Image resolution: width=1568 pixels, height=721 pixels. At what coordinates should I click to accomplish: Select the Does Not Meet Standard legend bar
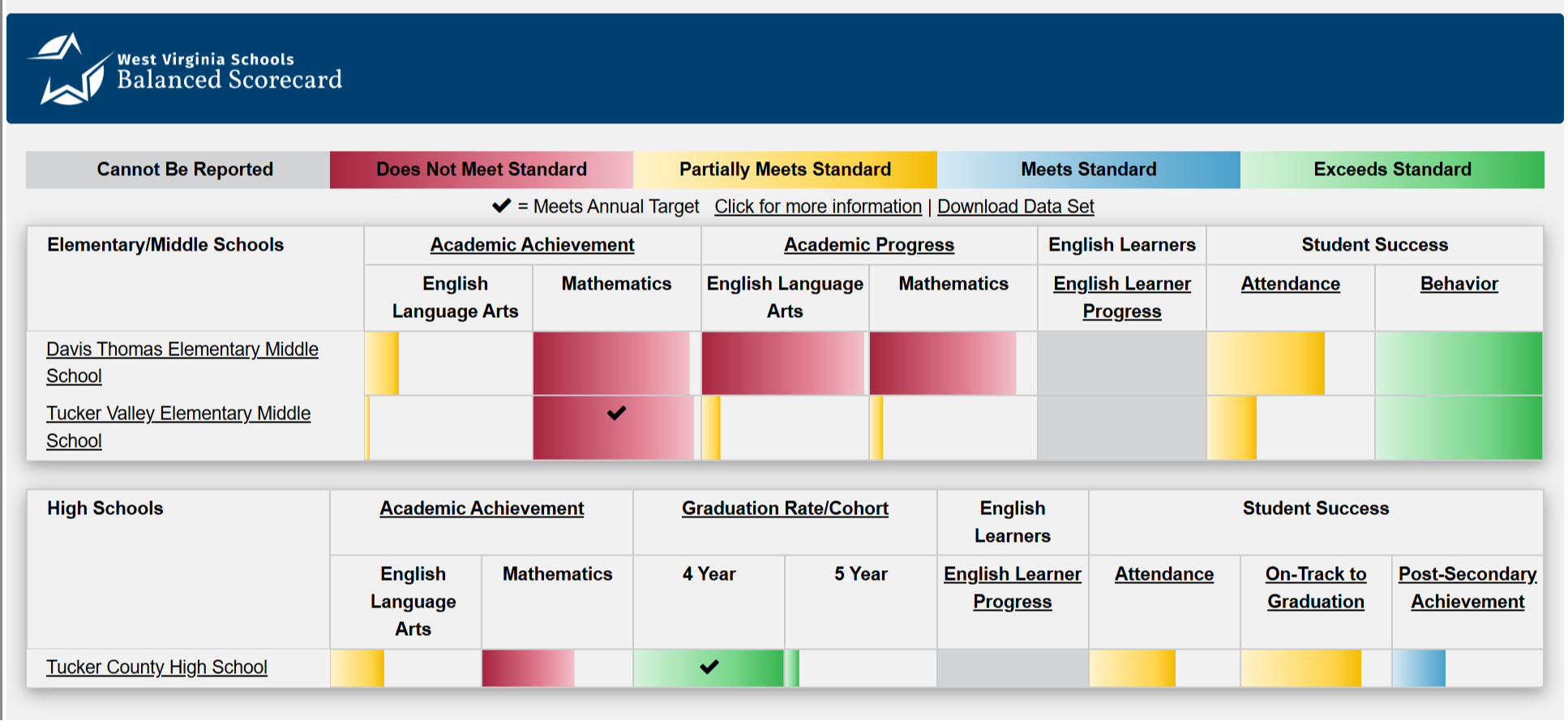pyautogui.click(x=481, y=170)
